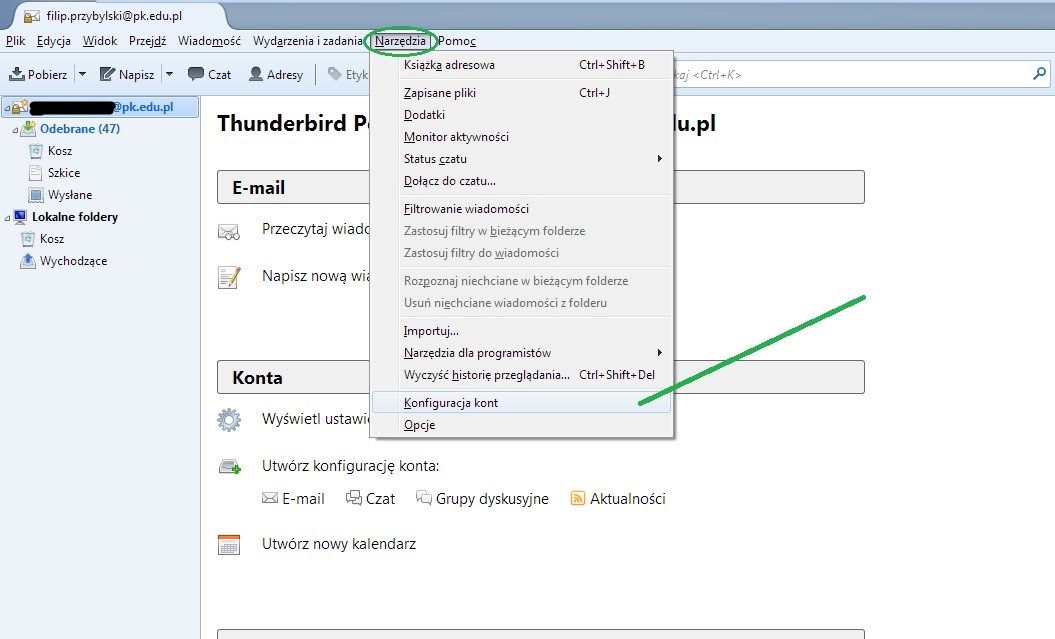
Task: Open the Czat chat toolbar button
Action: [209, 75]
